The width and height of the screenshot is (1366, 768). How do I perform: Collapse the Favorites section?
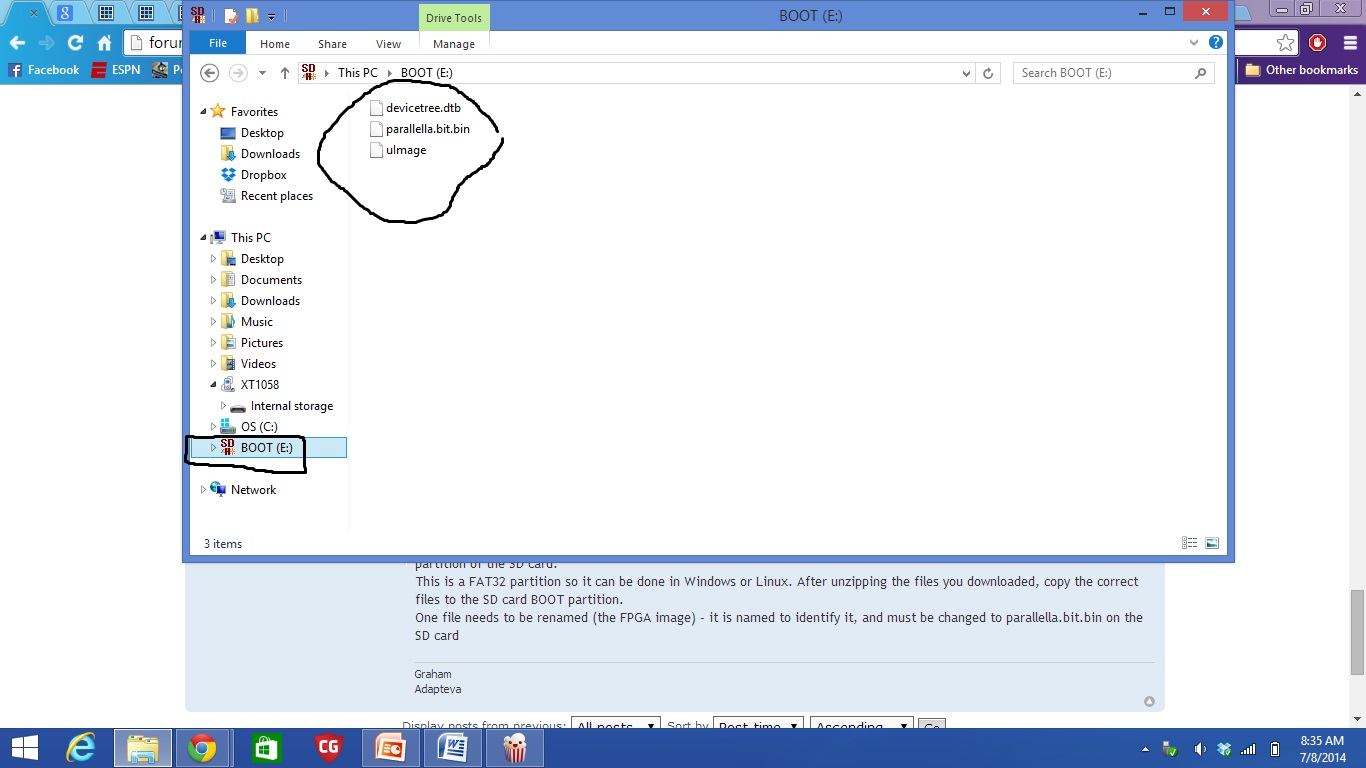pos(204,112)
